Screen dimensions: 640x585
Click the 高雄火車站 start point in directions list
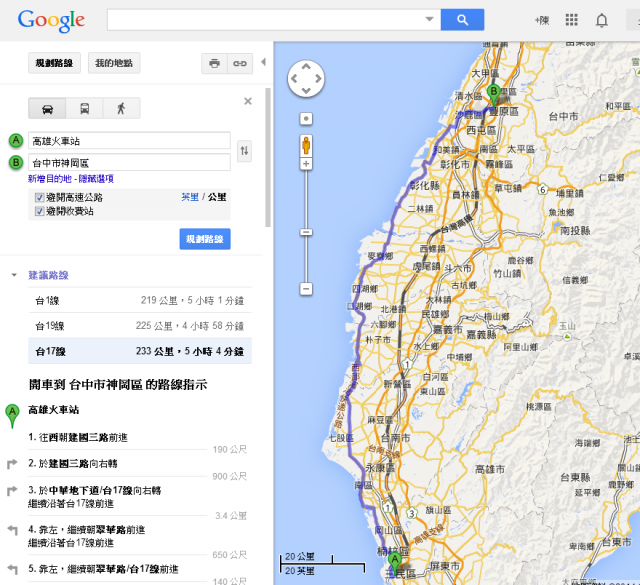click(53, 409)
